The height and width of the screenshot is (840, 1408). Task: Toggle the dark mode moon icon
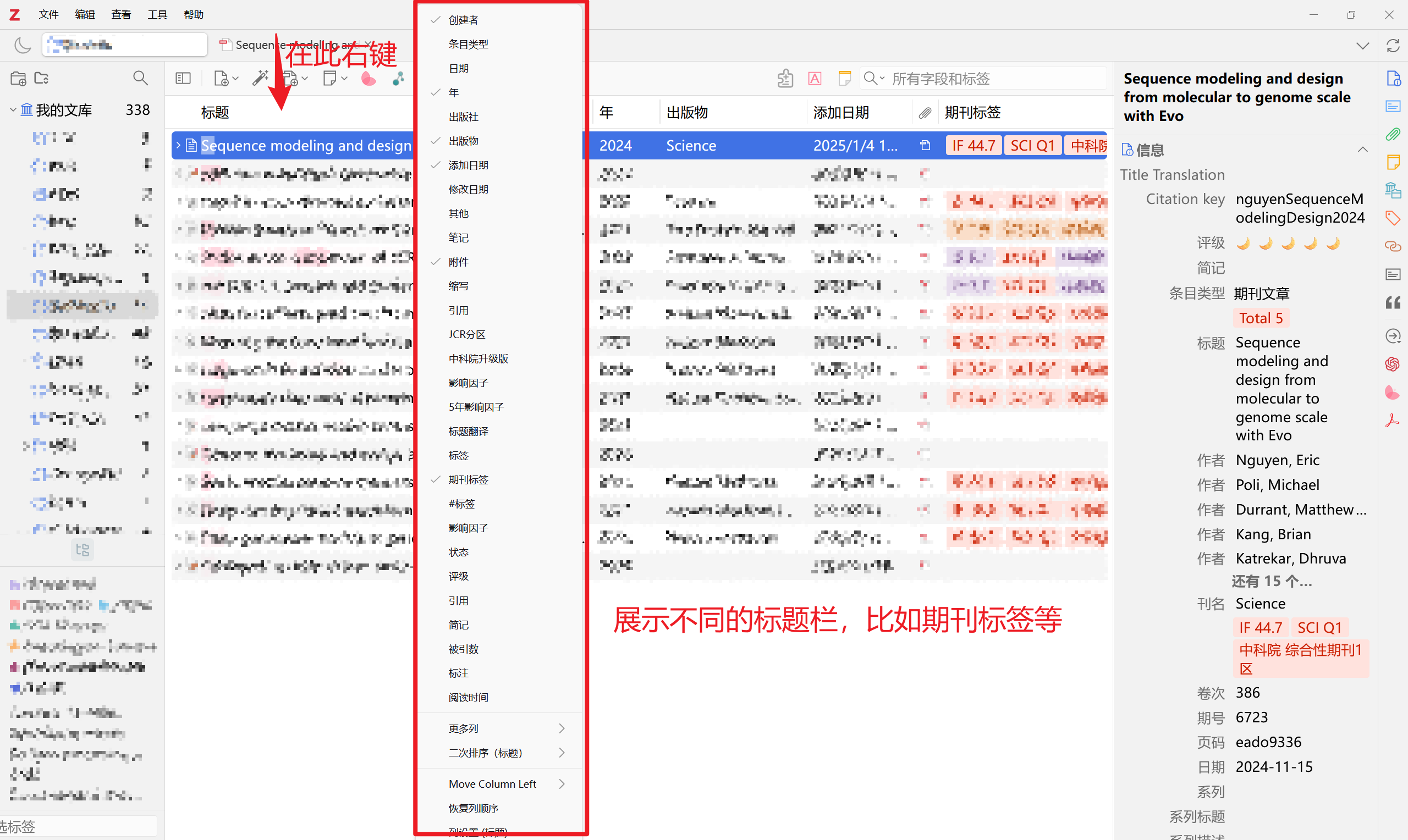(x=23, y=45)
